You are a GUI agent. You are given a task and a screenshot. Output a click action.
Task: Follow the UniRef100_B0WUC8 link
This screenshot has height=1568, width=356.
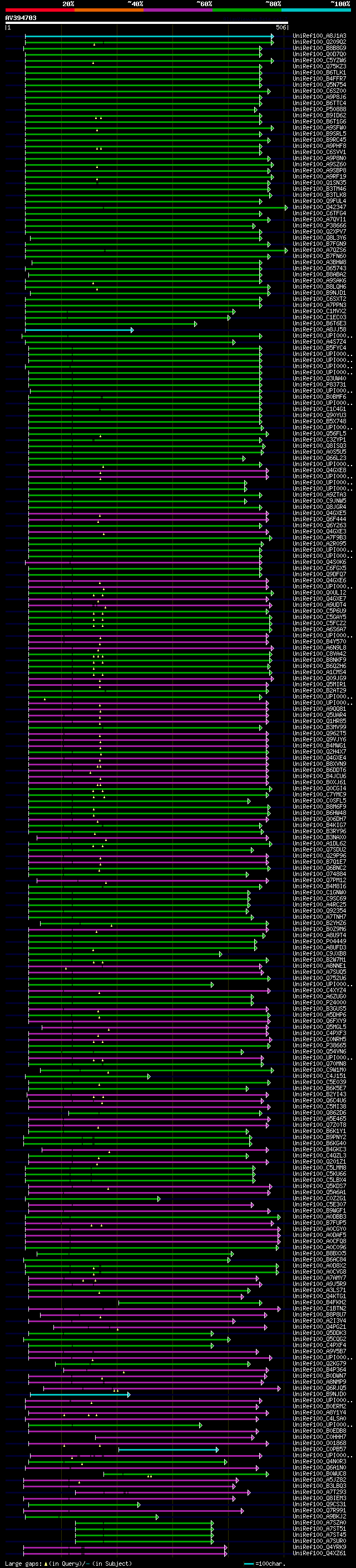pos(319,1473)
